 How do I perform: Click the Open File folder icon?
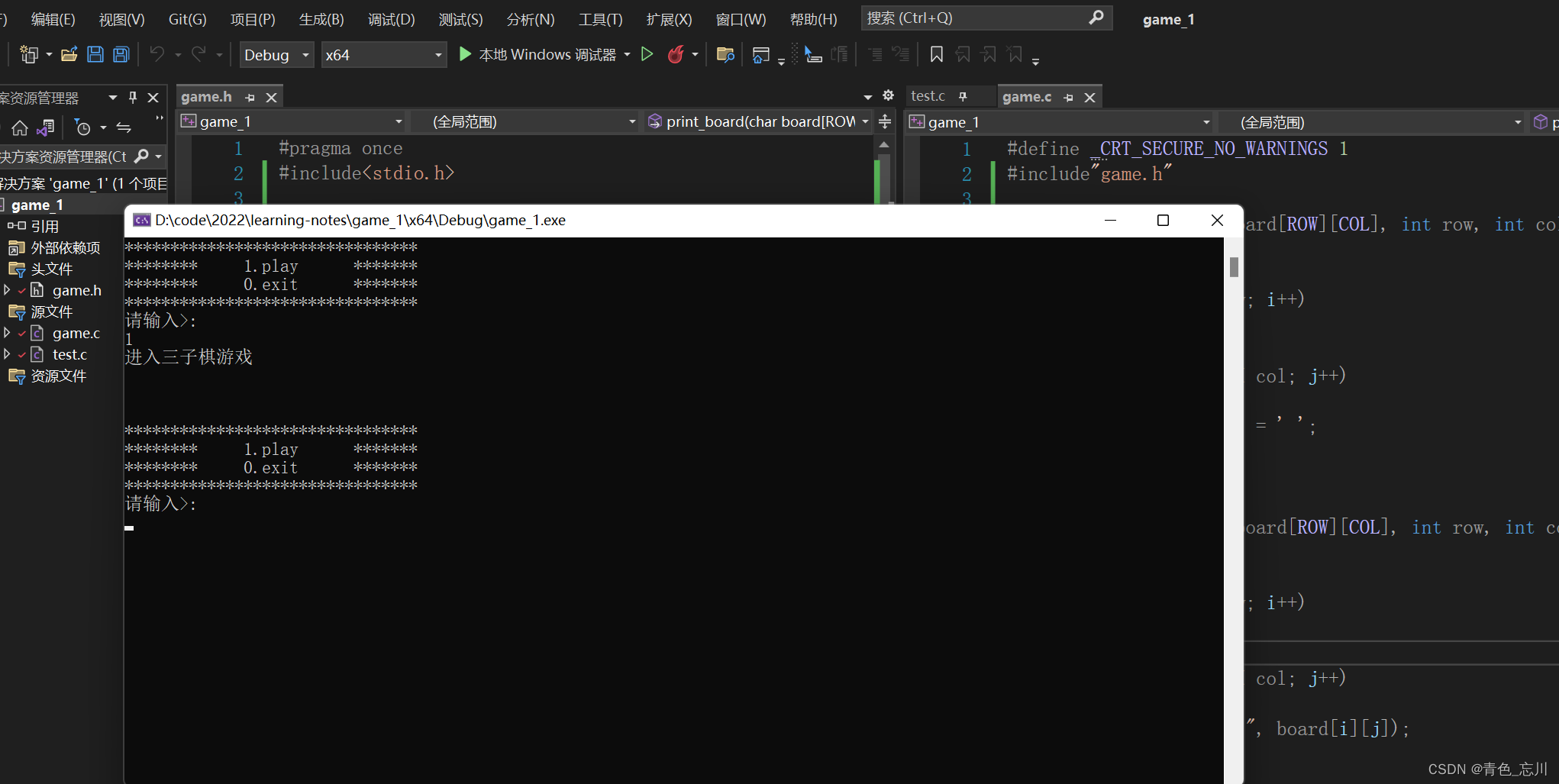[x=69, y=54]
